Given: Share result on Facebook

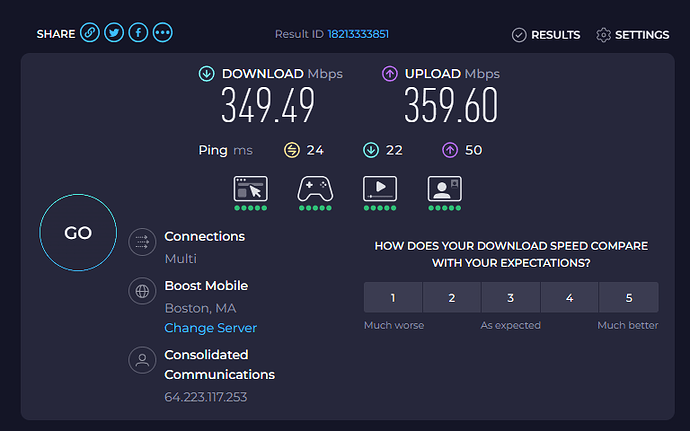Looking at the screenshot, I should 138,33.
